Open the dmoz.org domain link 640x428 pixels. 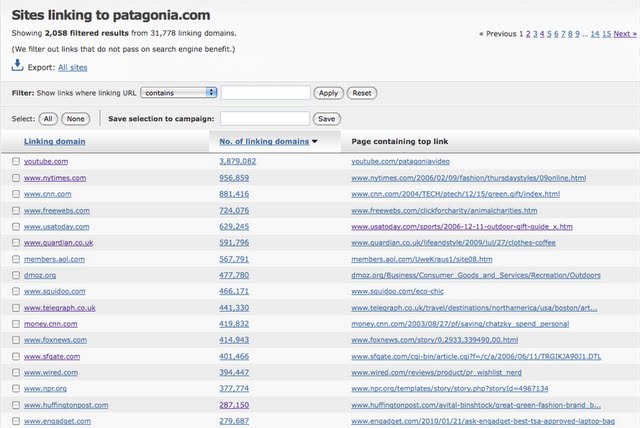tap(40, 275)
